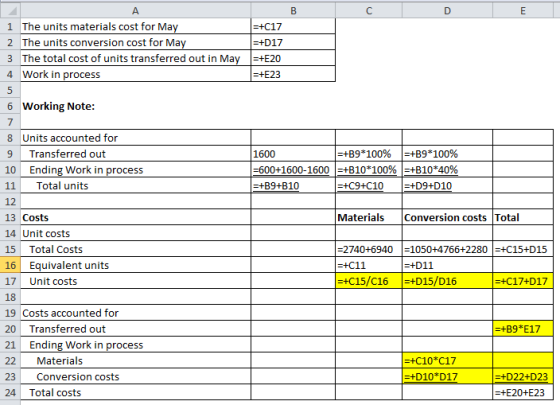The image size is (560, 405).
Task: Click cell =1050+4766+2280
Action: pos(447,249)
